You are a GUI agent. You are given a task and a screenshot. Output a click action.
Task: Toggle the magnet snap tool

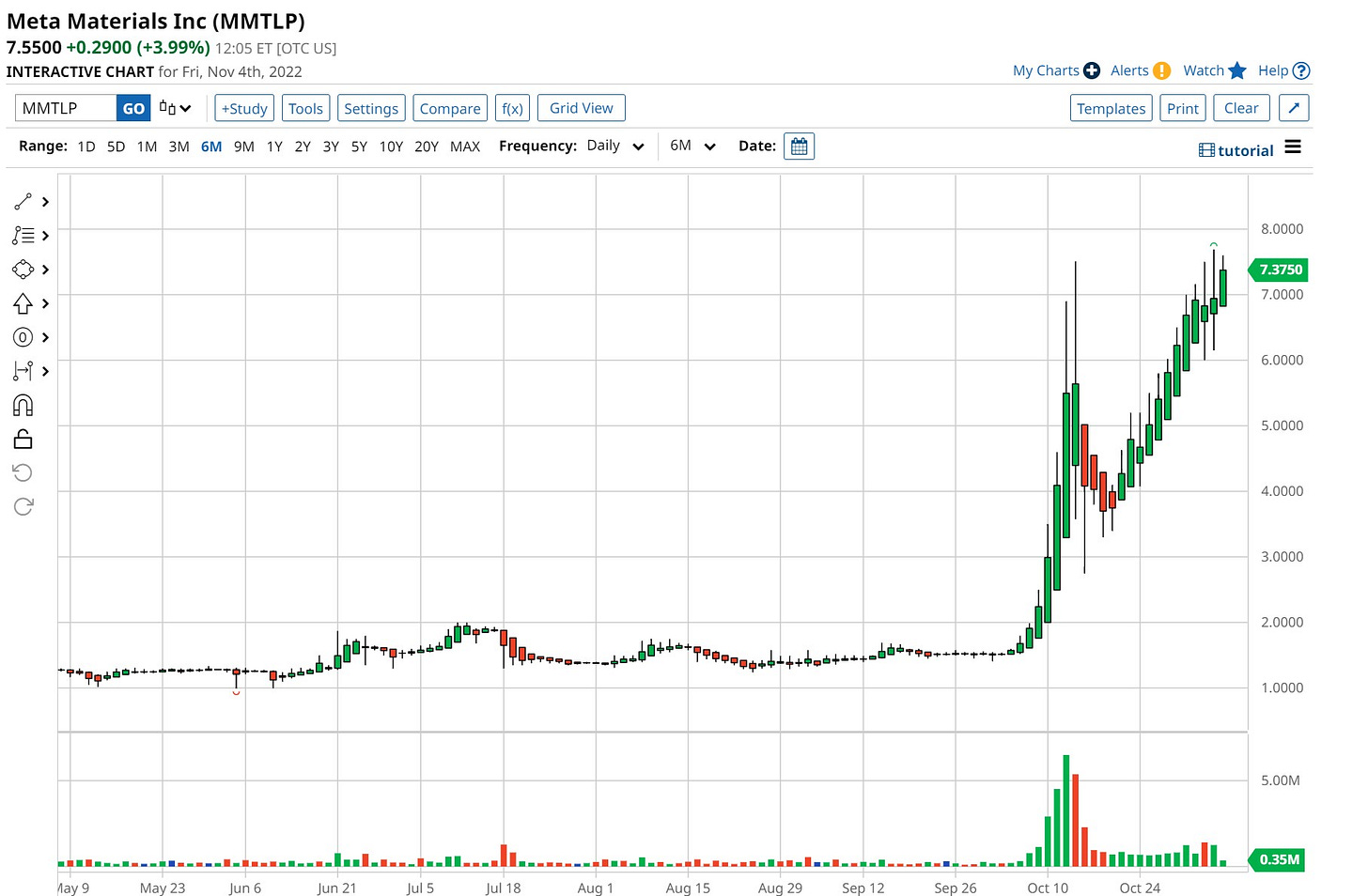coord(23,405)
